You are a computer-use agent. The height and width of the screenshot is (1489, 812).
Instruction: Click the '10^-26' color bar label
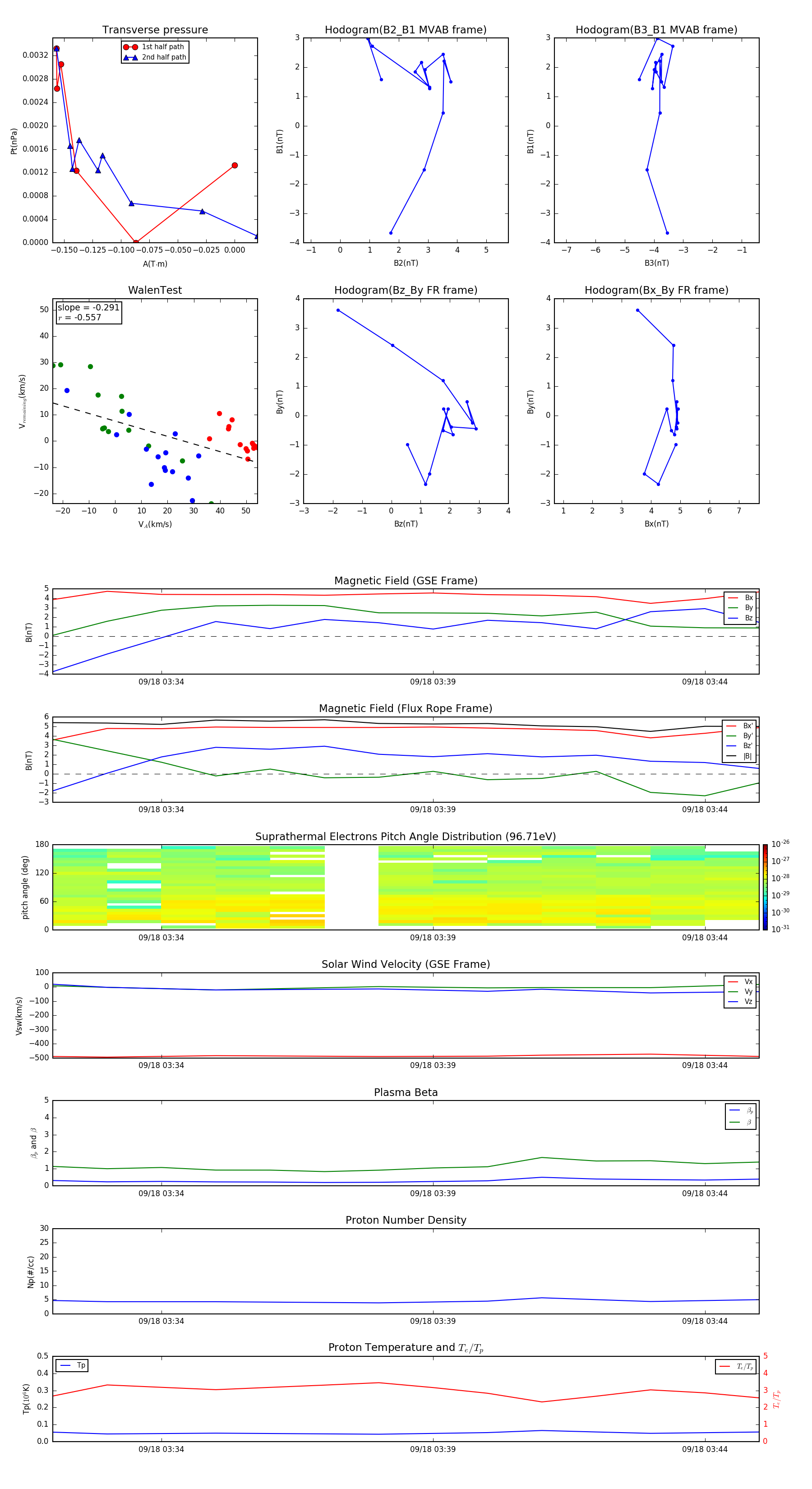780,844
